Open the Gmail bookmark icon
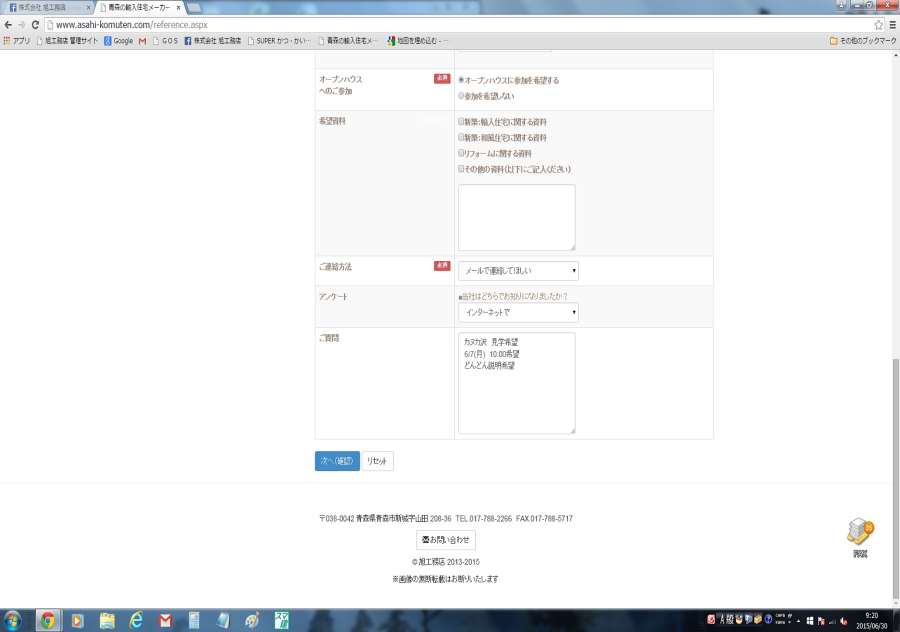This screenshot has height=632, width=900. [142, 41]
